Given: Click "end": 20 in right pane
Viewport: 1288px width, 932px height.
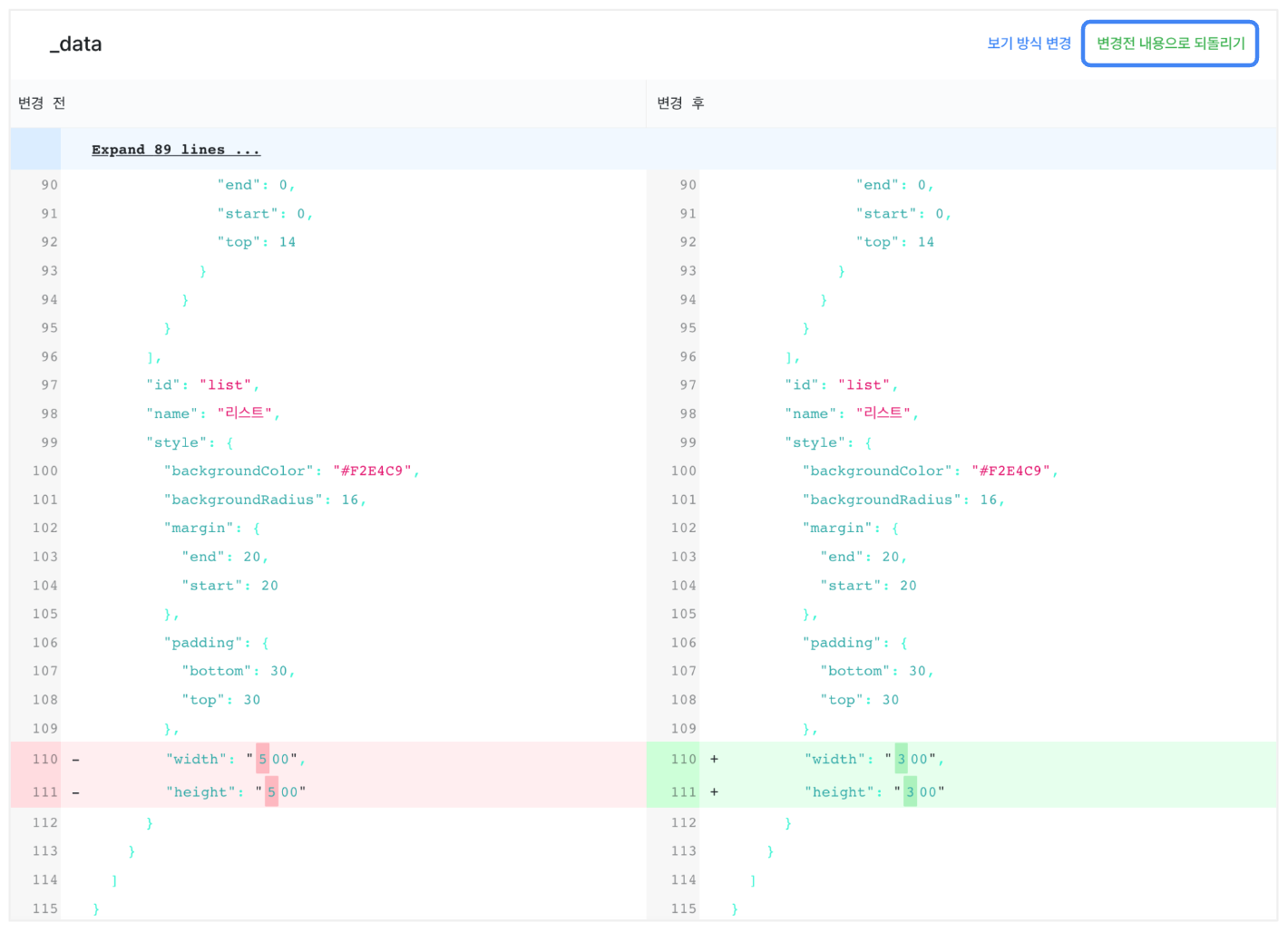Looking at the screenshot, I should (x=864, y=557).
